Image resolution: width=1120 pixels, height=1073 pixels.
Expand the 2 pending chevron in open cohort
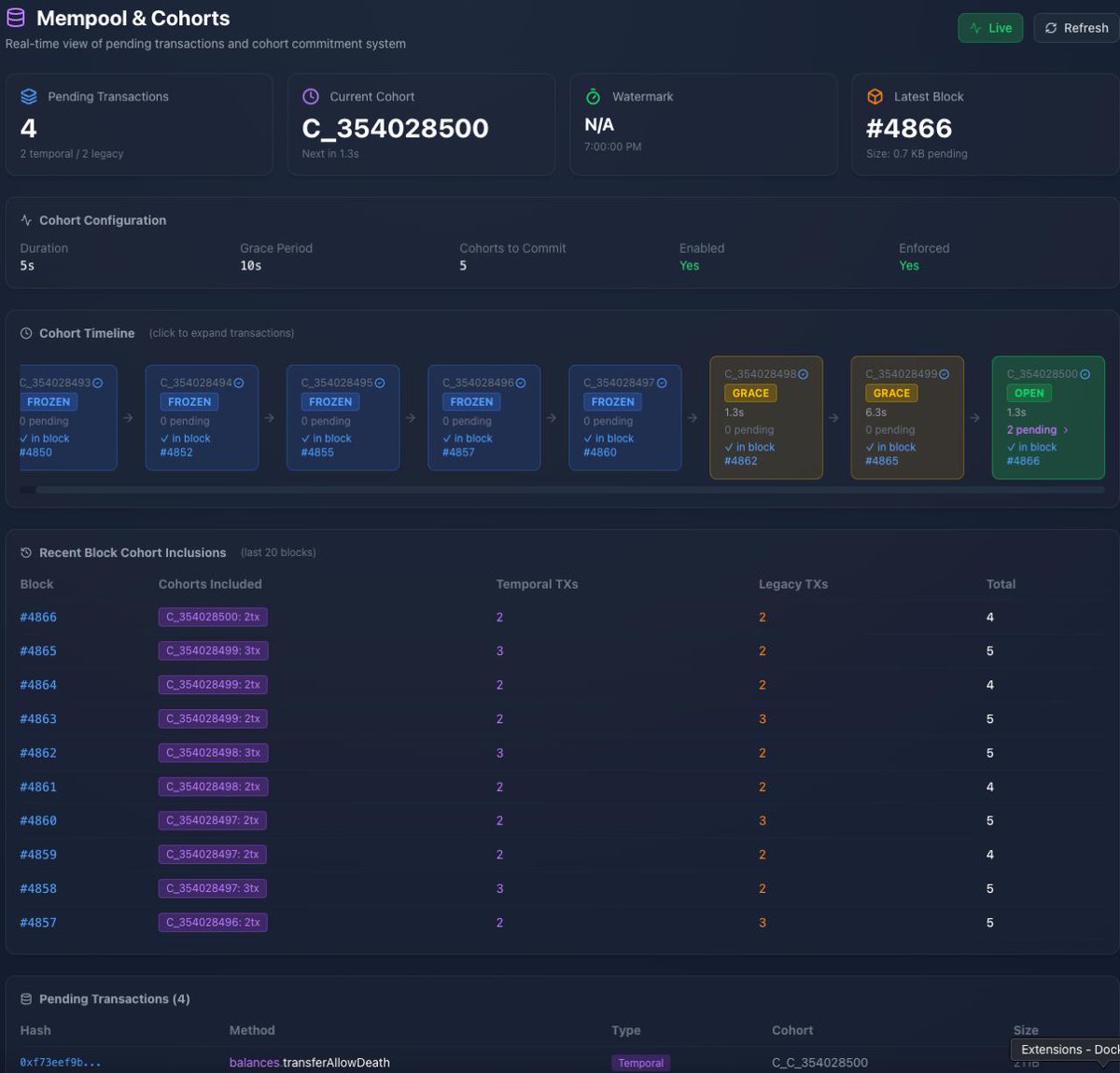[1066, 430]
